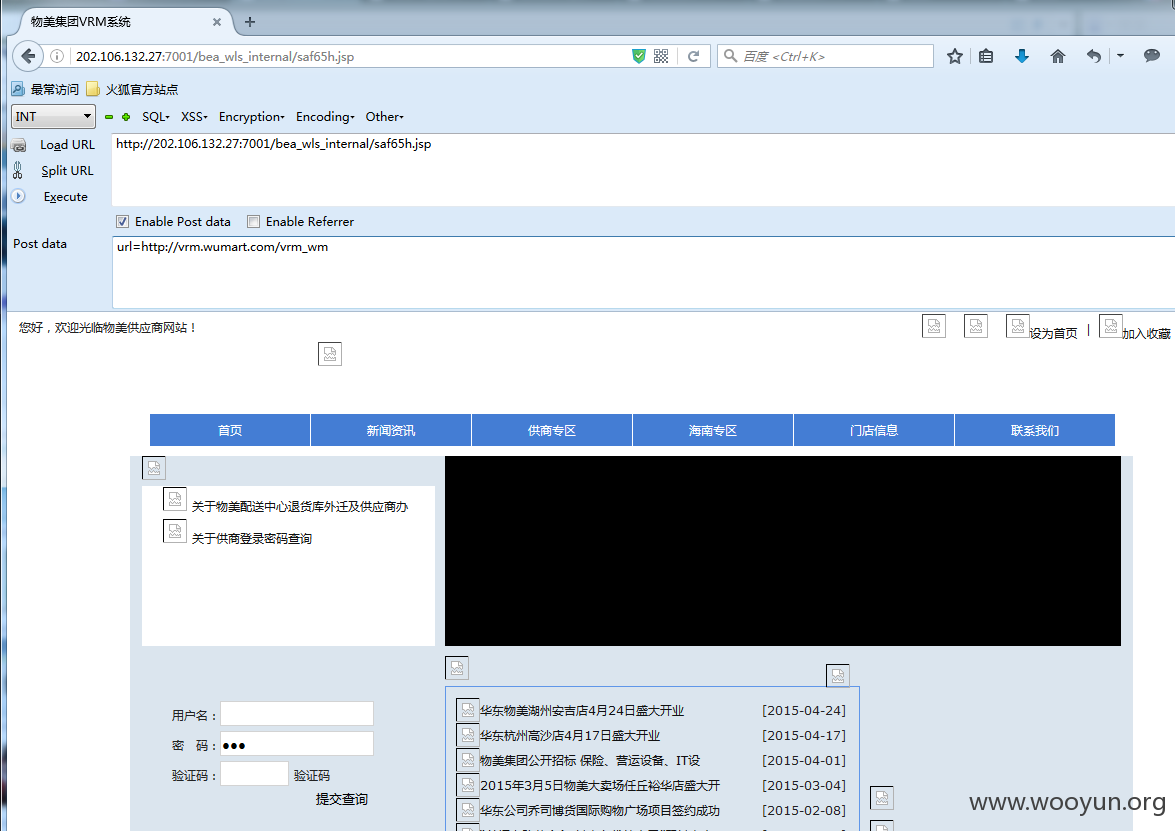1175x831 pixels.
Task: Click the Execute play icon
Action: coord(19,196)
